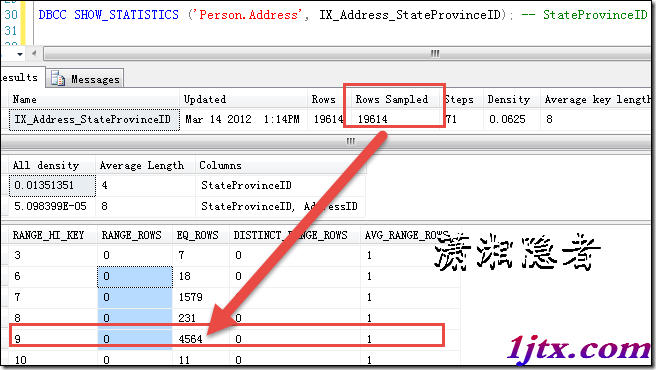Click the EQ_ROWS column header
The image size is (656, 370).
coord(201,235)
